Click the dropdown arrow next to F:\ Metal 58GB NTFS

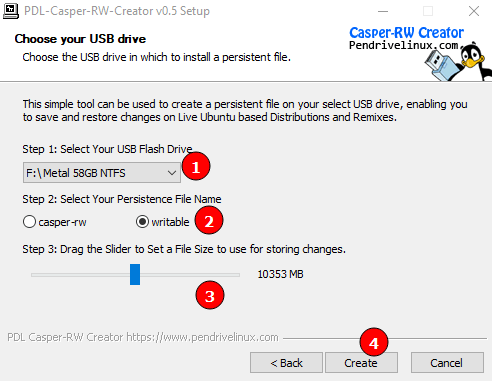point(172,173)
